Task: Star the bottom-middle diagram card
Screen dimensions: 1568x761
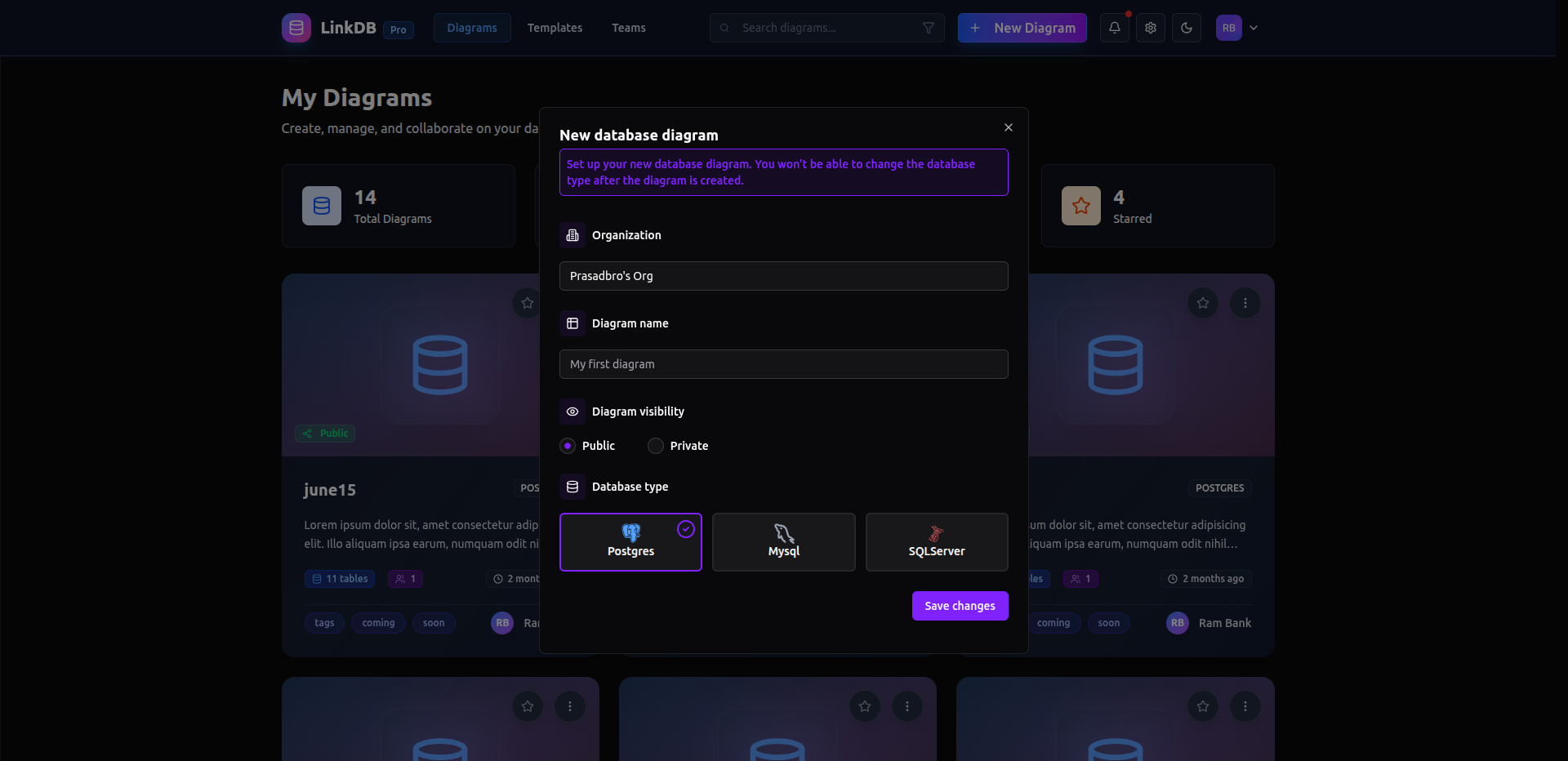Action: (x=865, y=706)
